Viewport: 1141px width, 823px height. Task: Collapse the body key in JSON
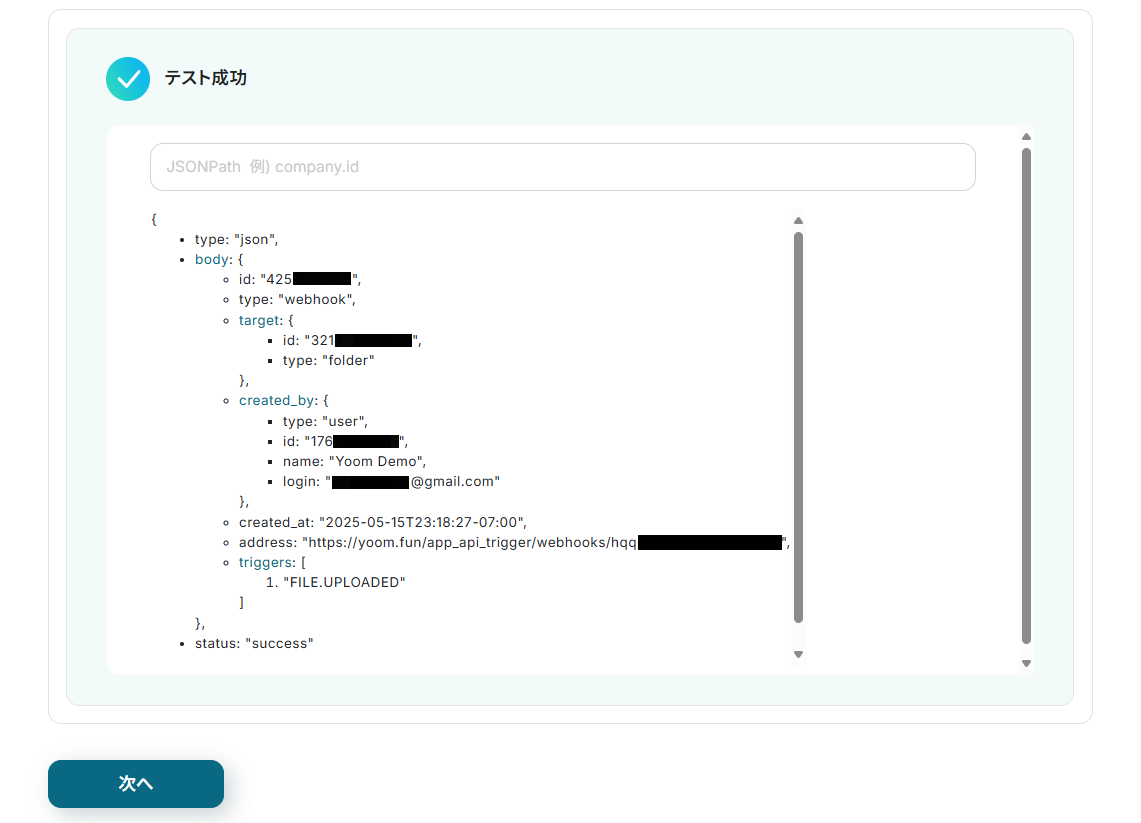tap(212, 259)
